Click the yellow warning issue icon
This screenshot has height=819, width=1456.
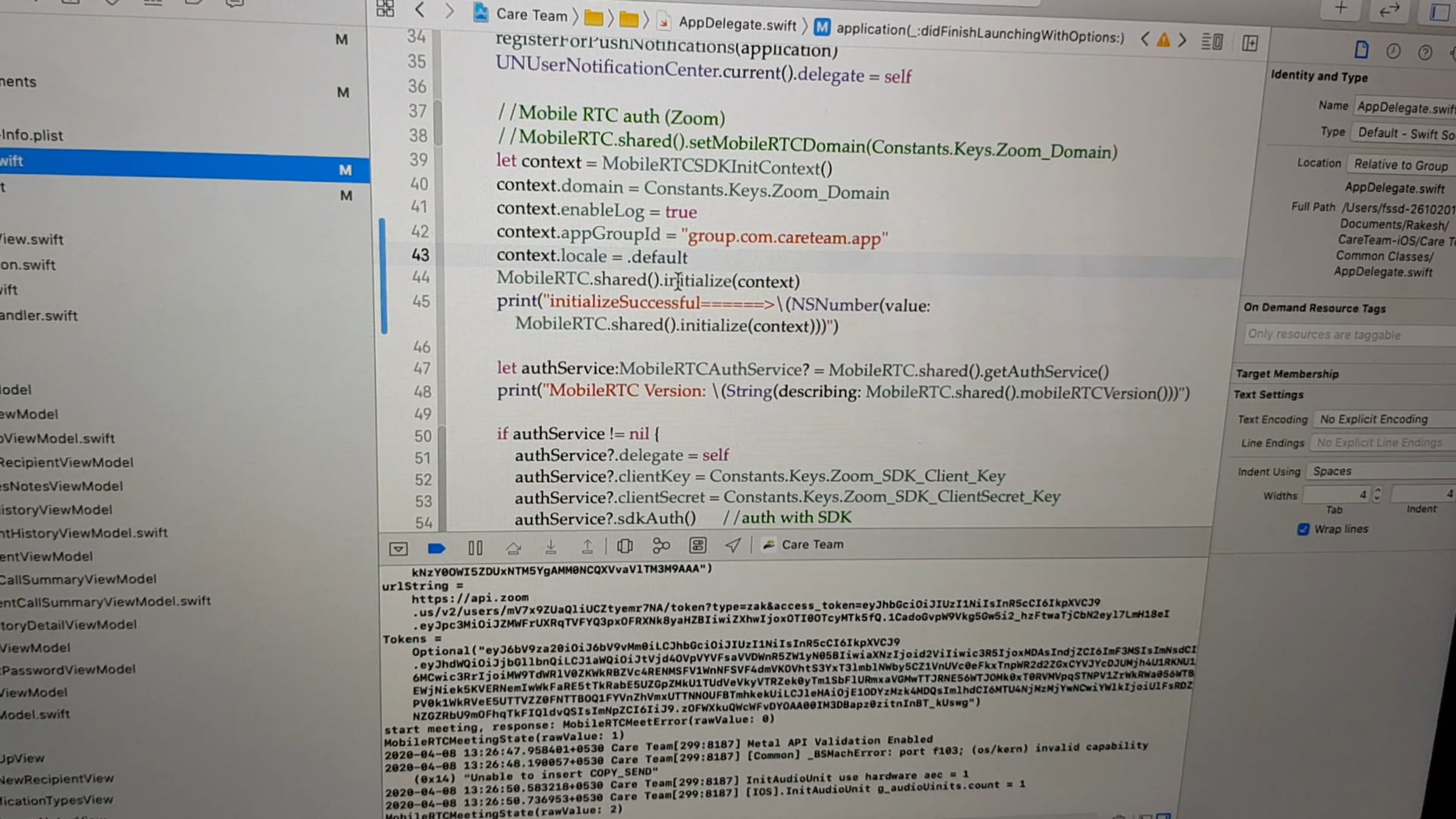[x=1163, y=41]
